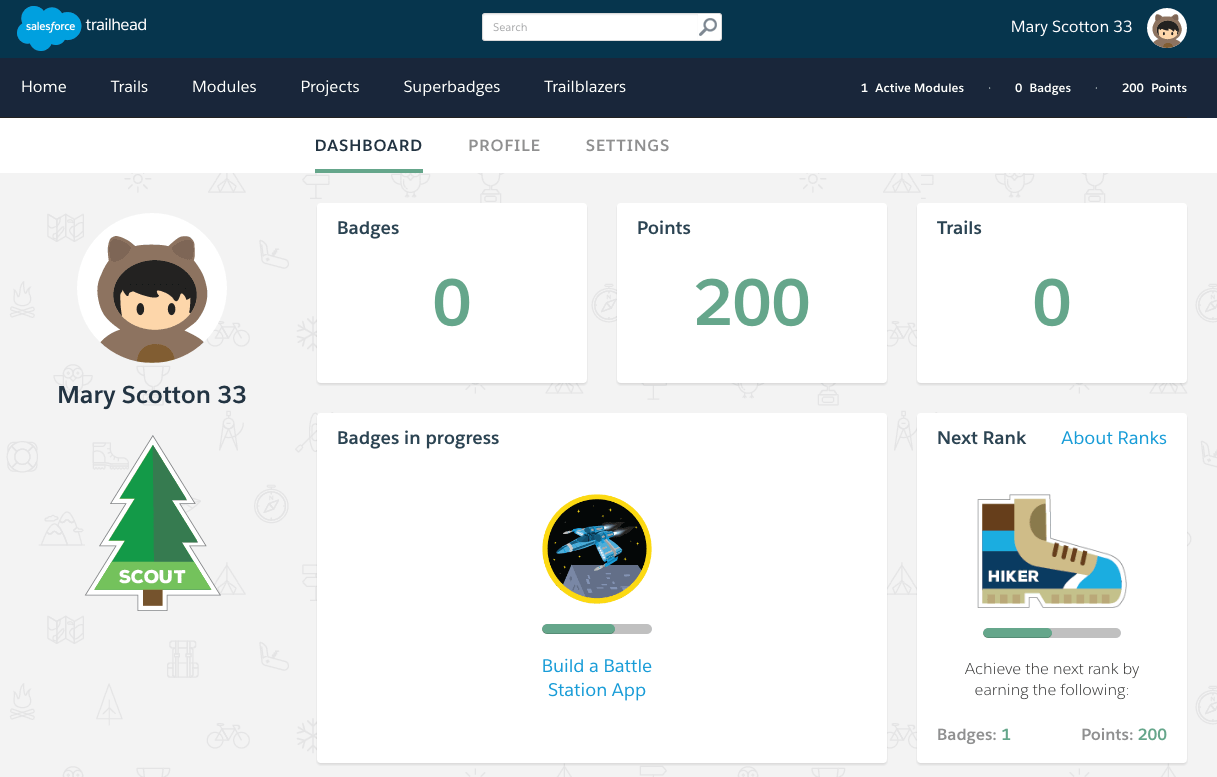Click the Hiker boot rank badge
The height and width of the screenshot is (777, 1217).
pyautogui.click(x=1051, y=551)
